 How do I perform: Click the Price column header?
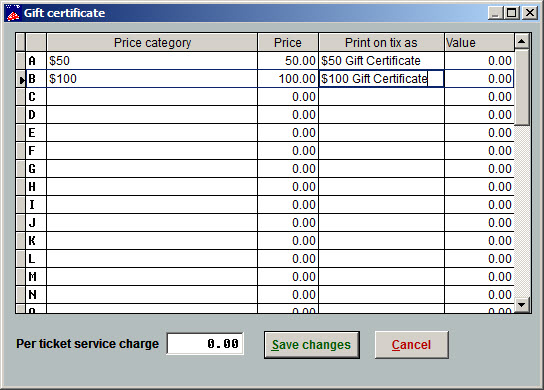(288, 42)
